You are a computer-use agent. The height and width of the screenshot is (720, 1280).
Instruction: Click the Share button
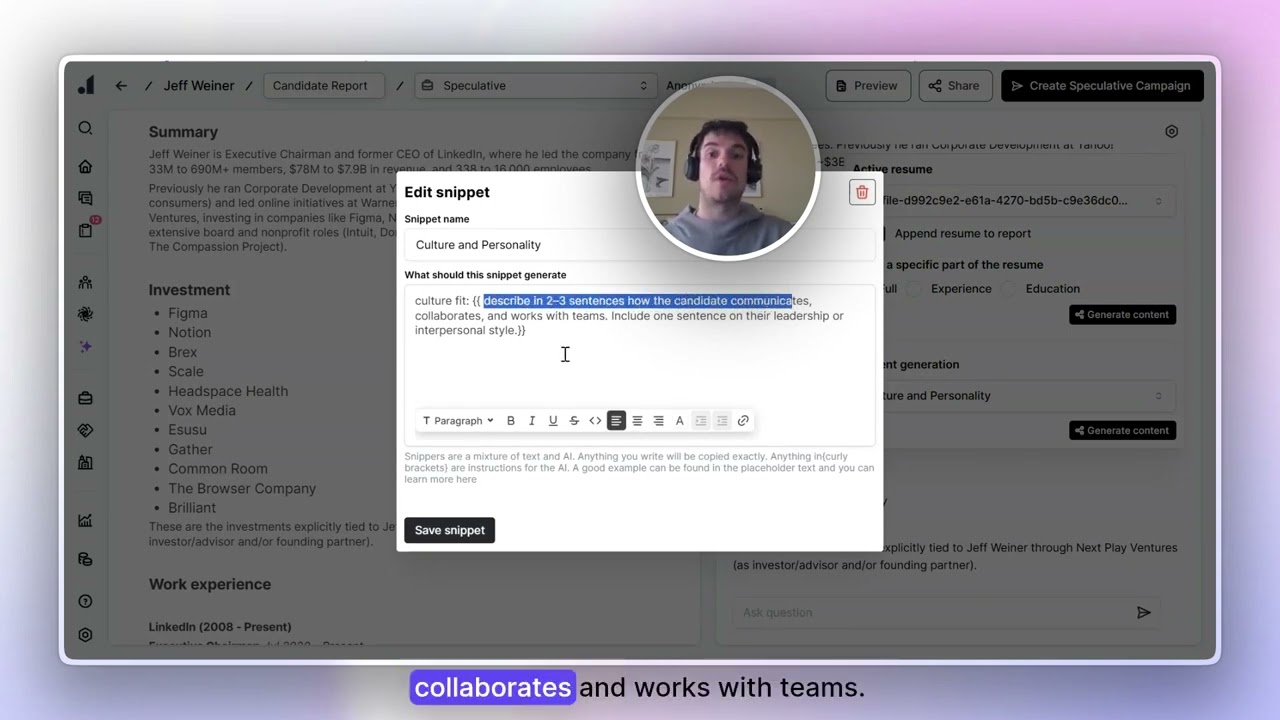click(955, 86)
